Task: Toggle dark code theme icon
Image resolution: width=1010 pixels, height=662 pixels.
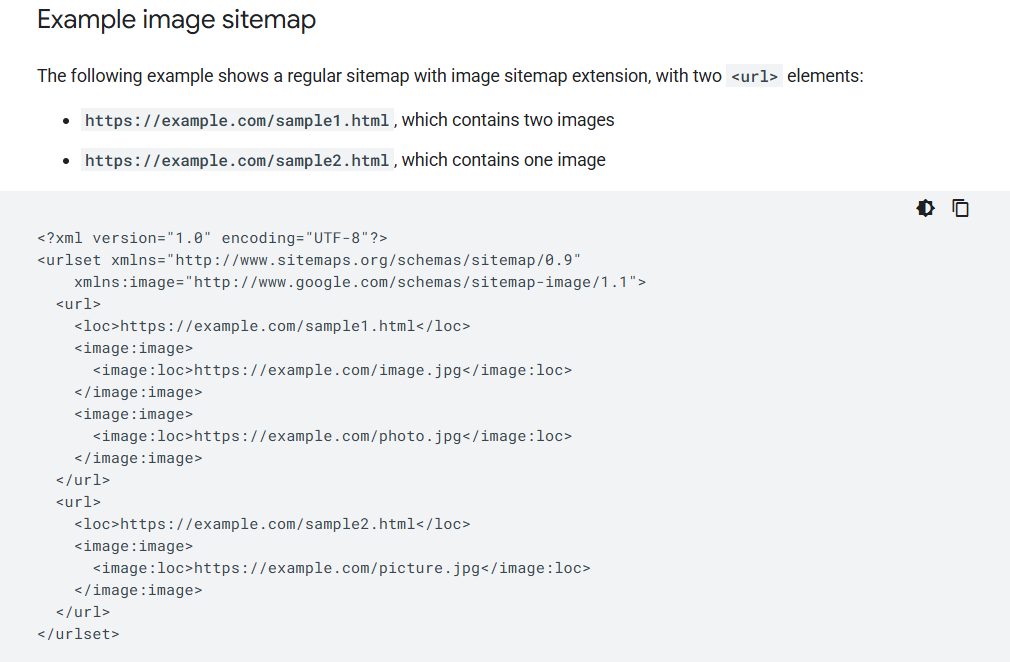Action: click(925, 208)
